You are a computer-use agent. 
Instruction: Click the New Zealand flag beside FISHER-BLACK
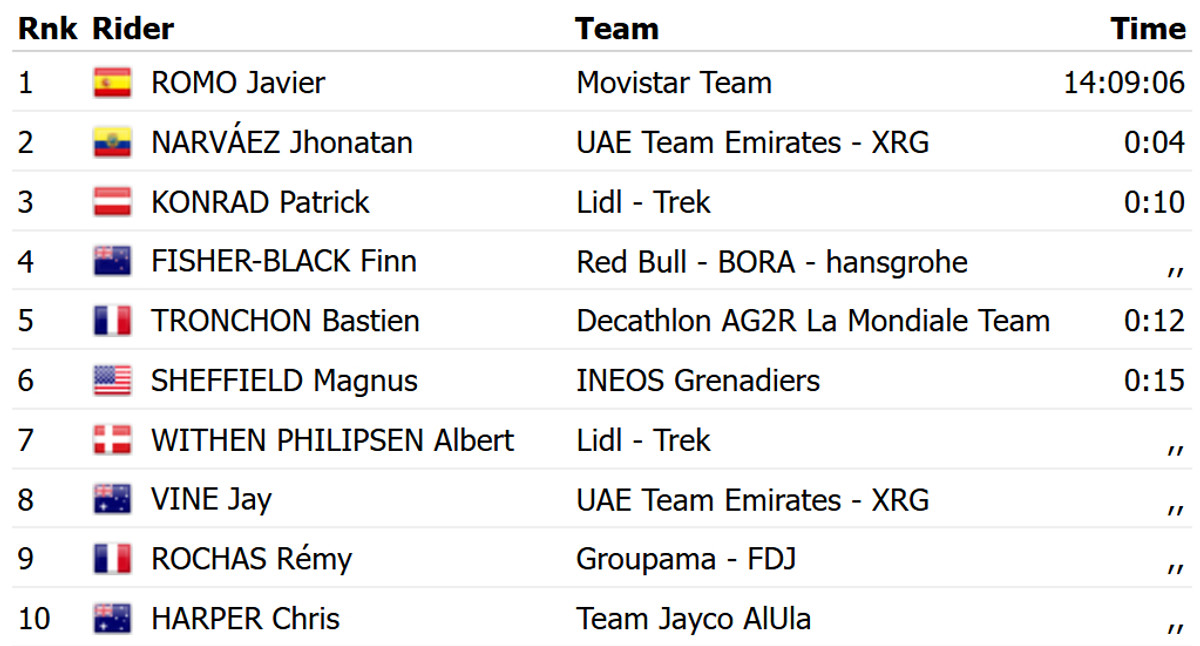[x=112, y=262]
